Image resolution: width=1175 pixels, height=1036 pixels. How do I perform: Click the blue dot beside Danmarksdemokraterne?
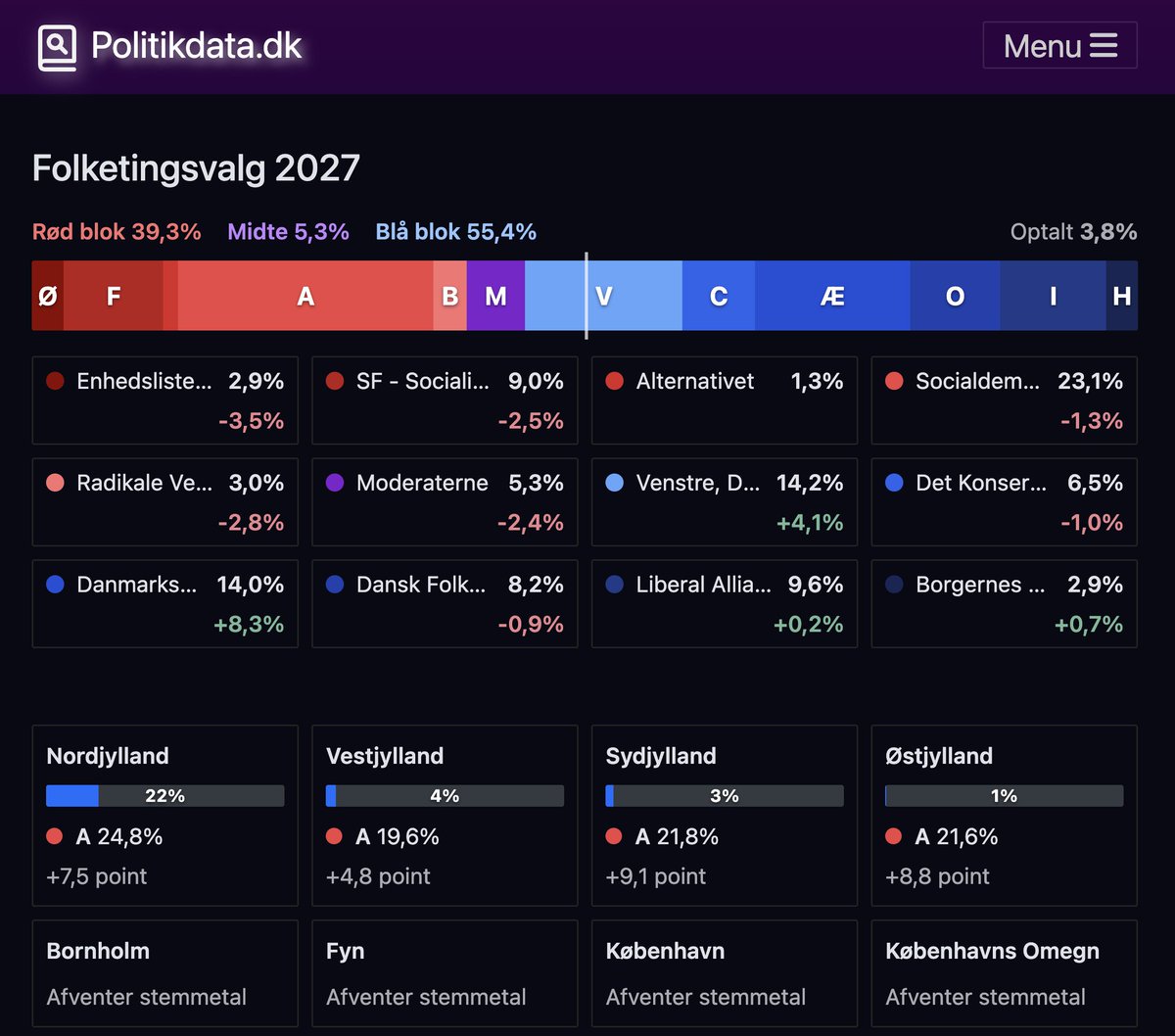coord(55,585)
